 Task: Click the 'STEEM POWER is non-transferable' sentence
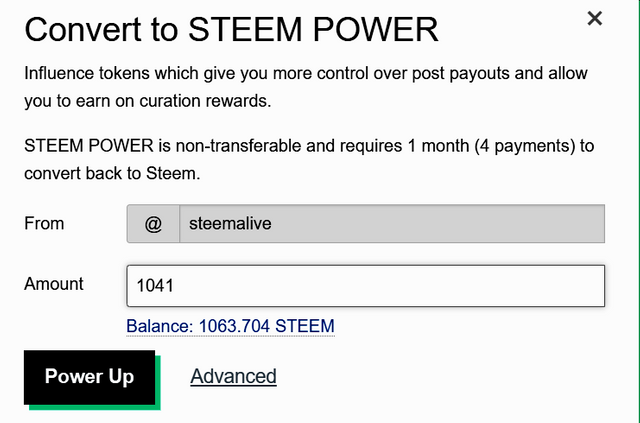pos(165,146)
